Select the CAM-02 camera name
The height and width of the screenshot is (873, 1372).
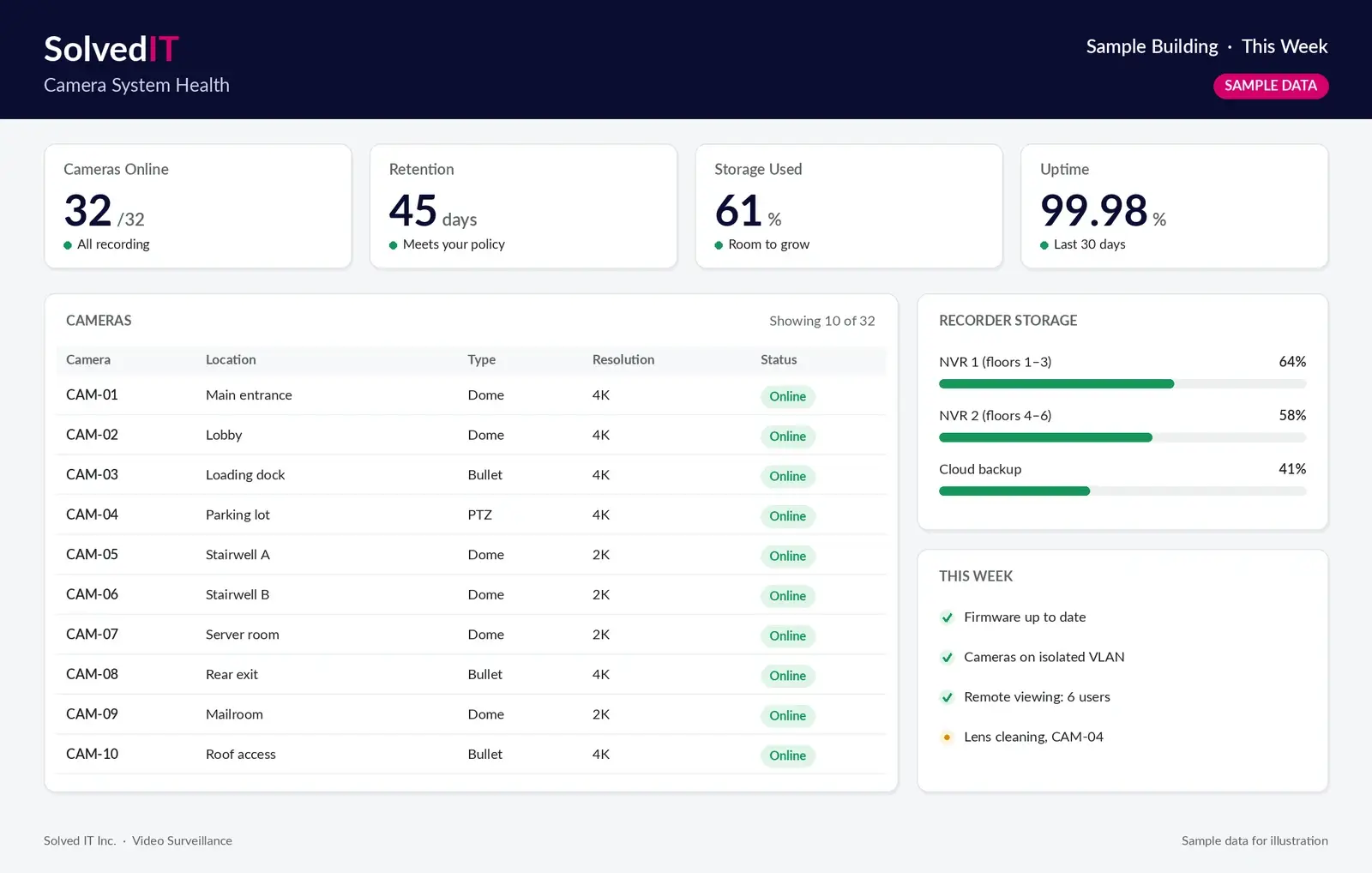pyautogui.click(x=92, y=435)
